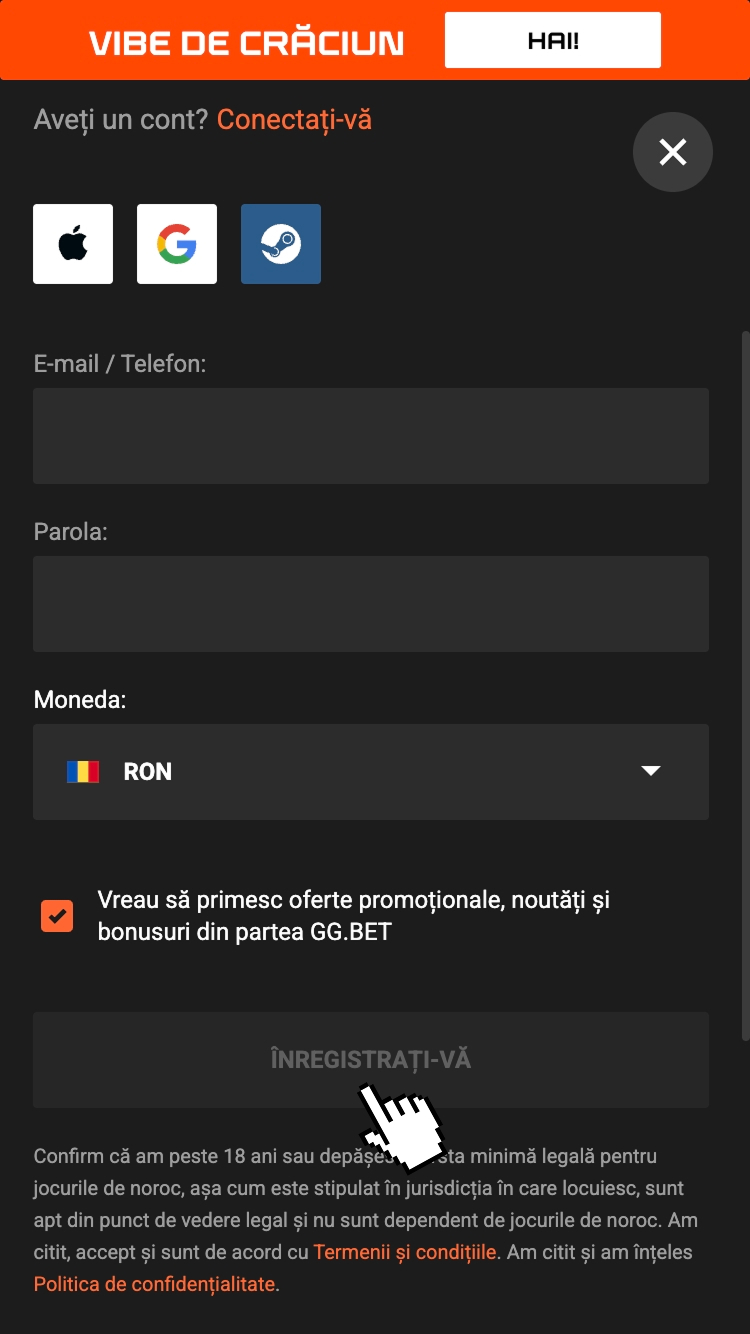Click the "E-mail / Telefon:" label

[120, 364]
